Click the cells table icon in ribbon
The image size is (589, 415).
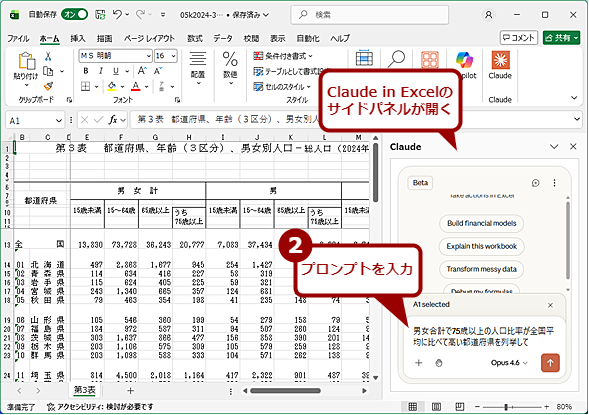click(364, 59)
